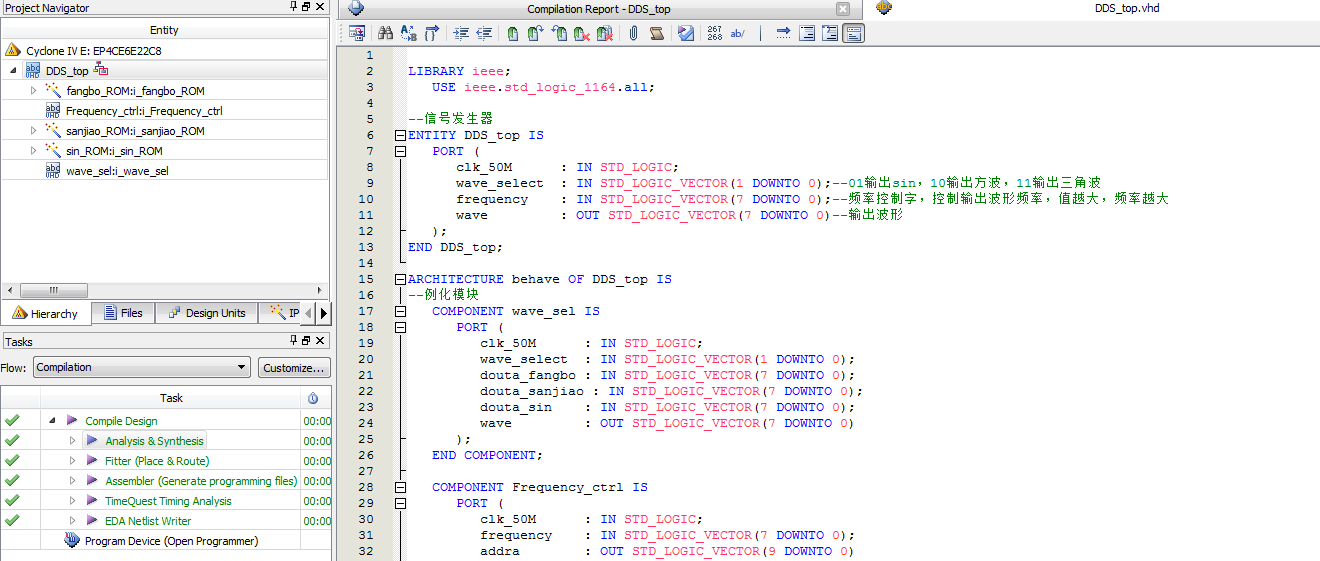The image size is (1320, 561).
Task: Click the find matching brace icon
Action: click(x=432, y=33)
